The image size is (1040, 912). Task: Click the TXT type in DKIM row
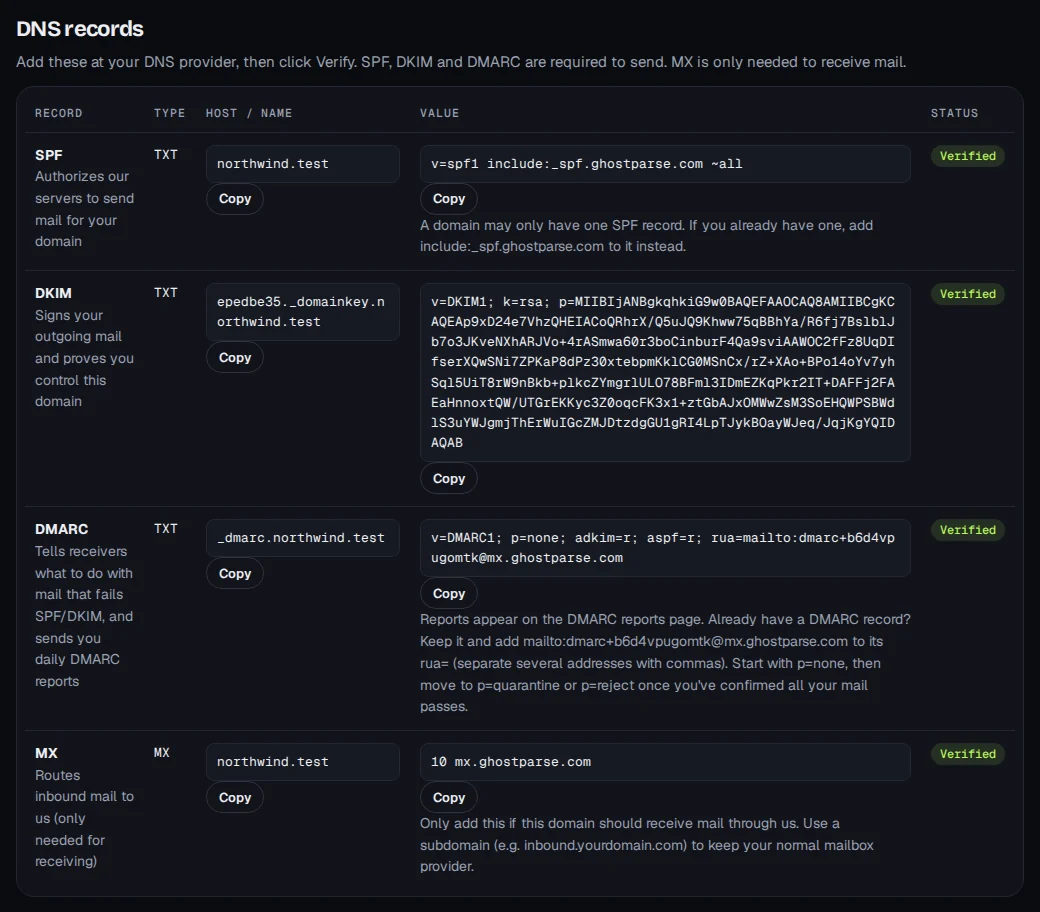pyautogui.click(x=166, y=293)
